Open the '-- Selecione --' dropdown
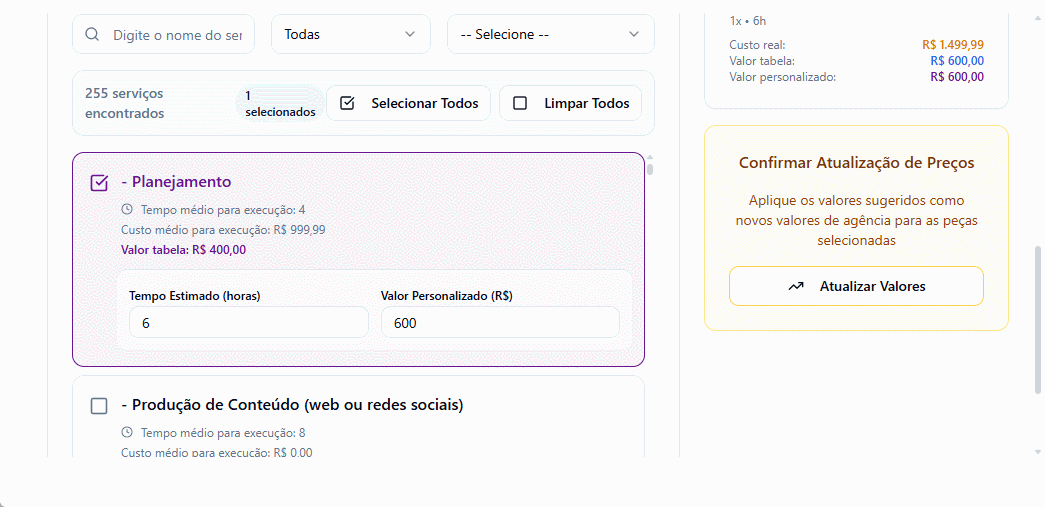Viewport: 1045px width, 507px height. coord(550,34)
